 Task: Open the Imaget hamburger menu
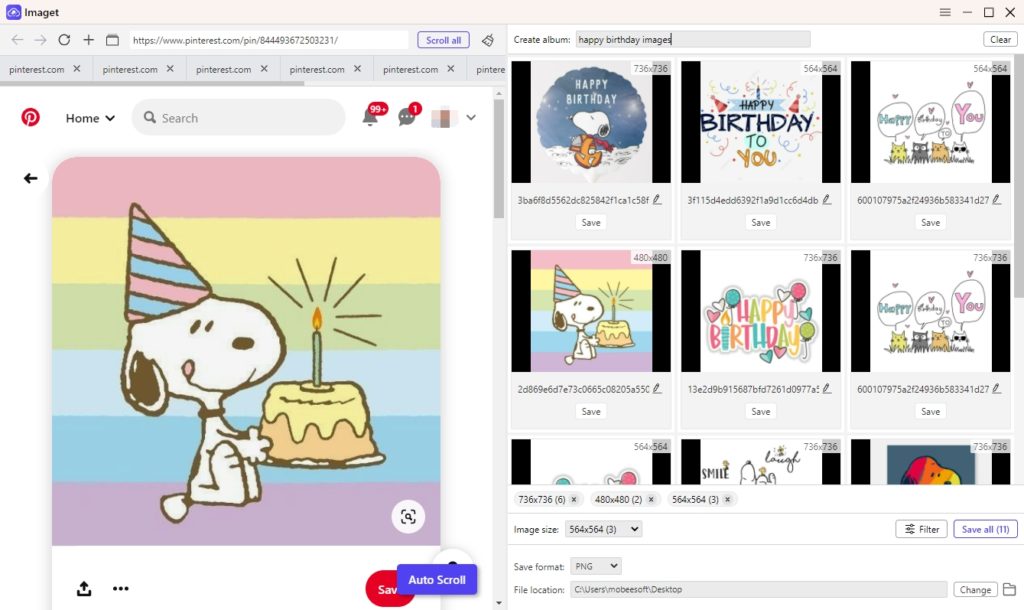(945, 12)
